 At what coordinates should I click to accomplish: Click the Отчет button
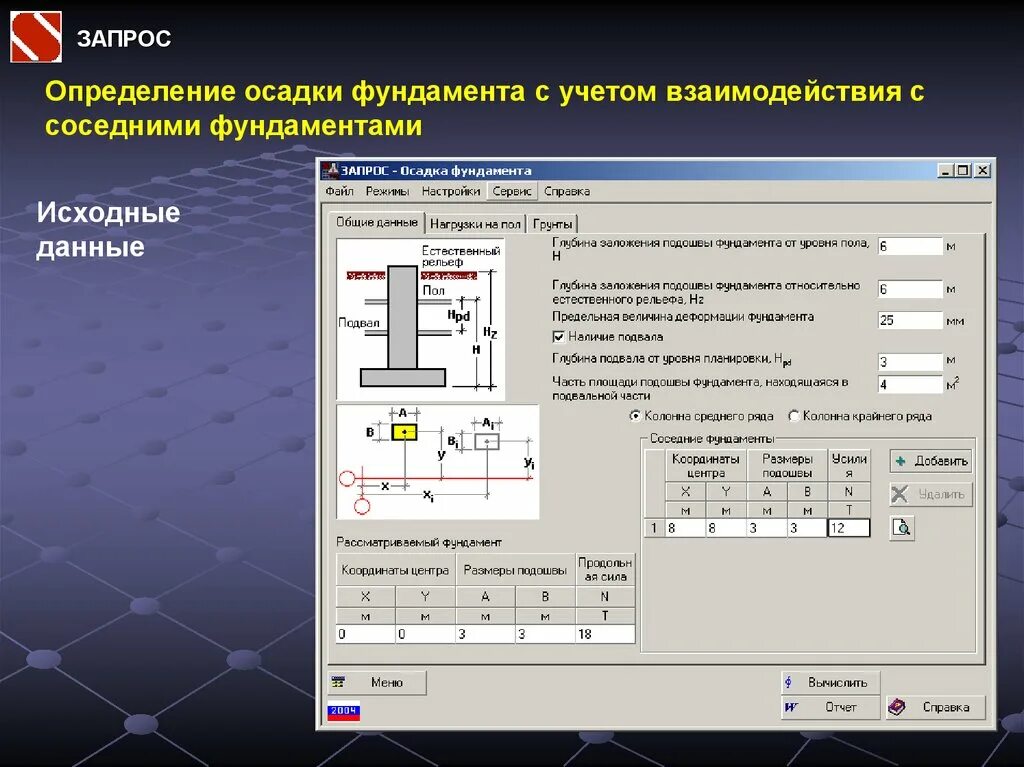[831, 708]
